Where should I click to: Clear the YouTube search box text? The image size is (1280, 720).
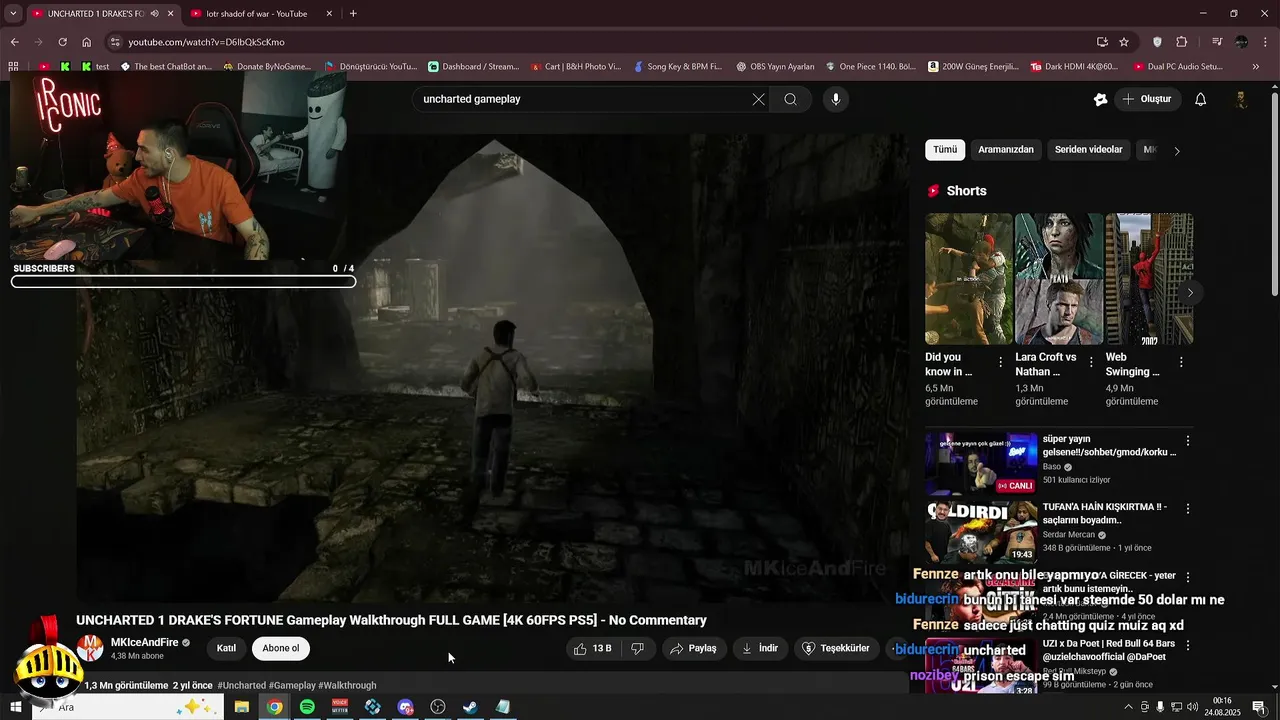click(x=758, y=99)
